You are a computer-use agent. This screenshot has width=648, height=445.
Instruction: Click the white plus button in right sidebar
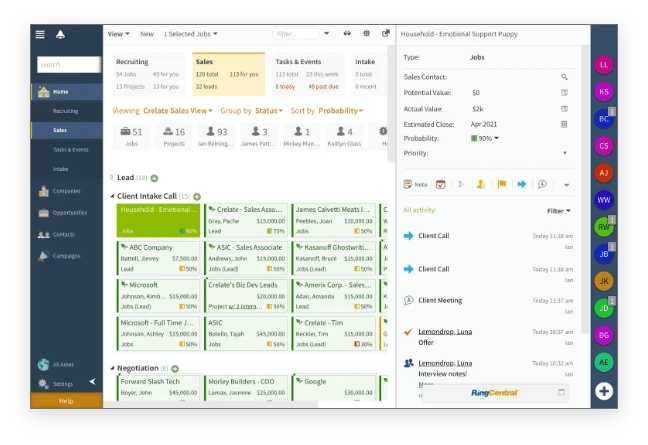click(604, 391)
